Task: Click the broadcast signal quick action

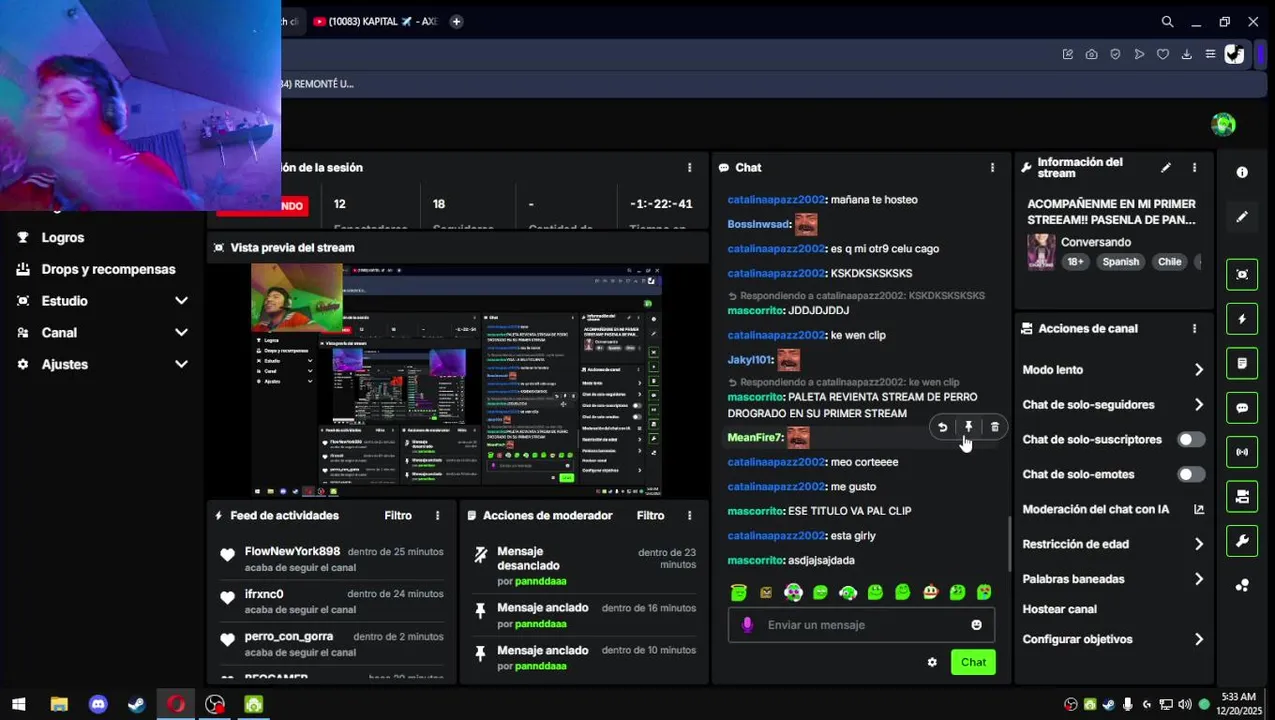Action: pos(1242,452)
